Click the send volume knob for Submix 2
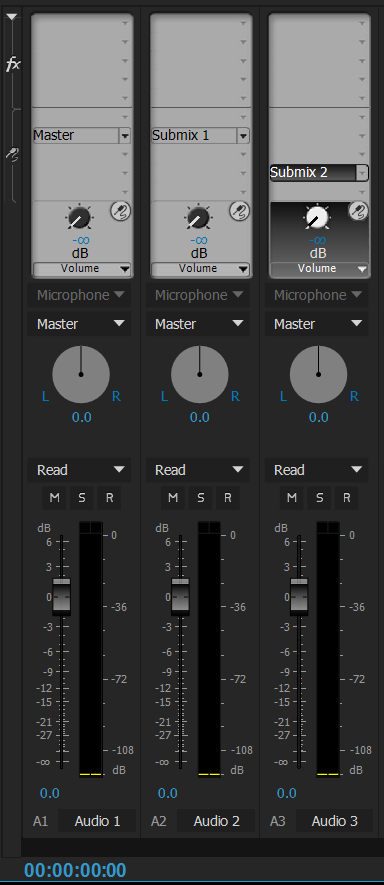384x885 pixels. point(317,217)
